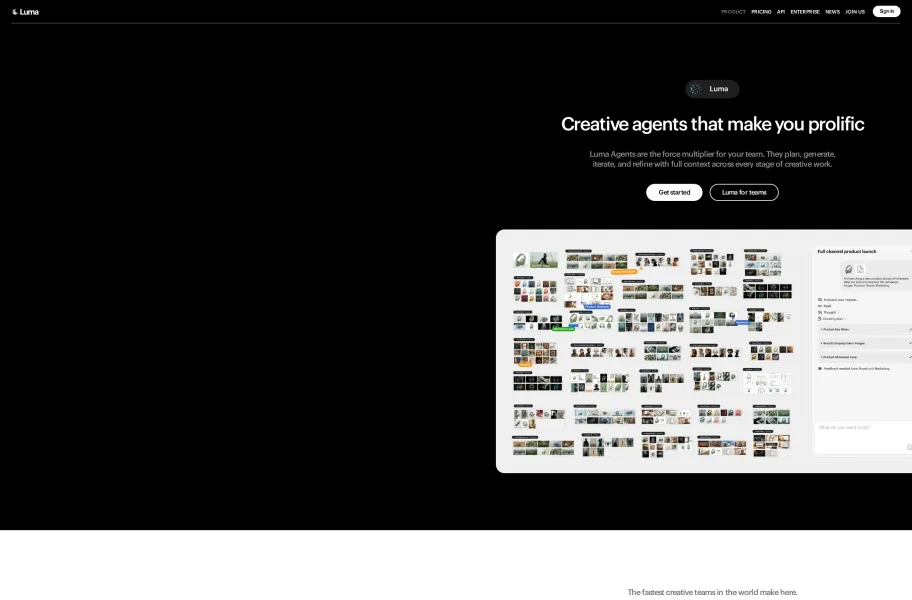Click the Luma for teams button
The height and width of the screenshot is (600, 912).
[x=744, y=192]
